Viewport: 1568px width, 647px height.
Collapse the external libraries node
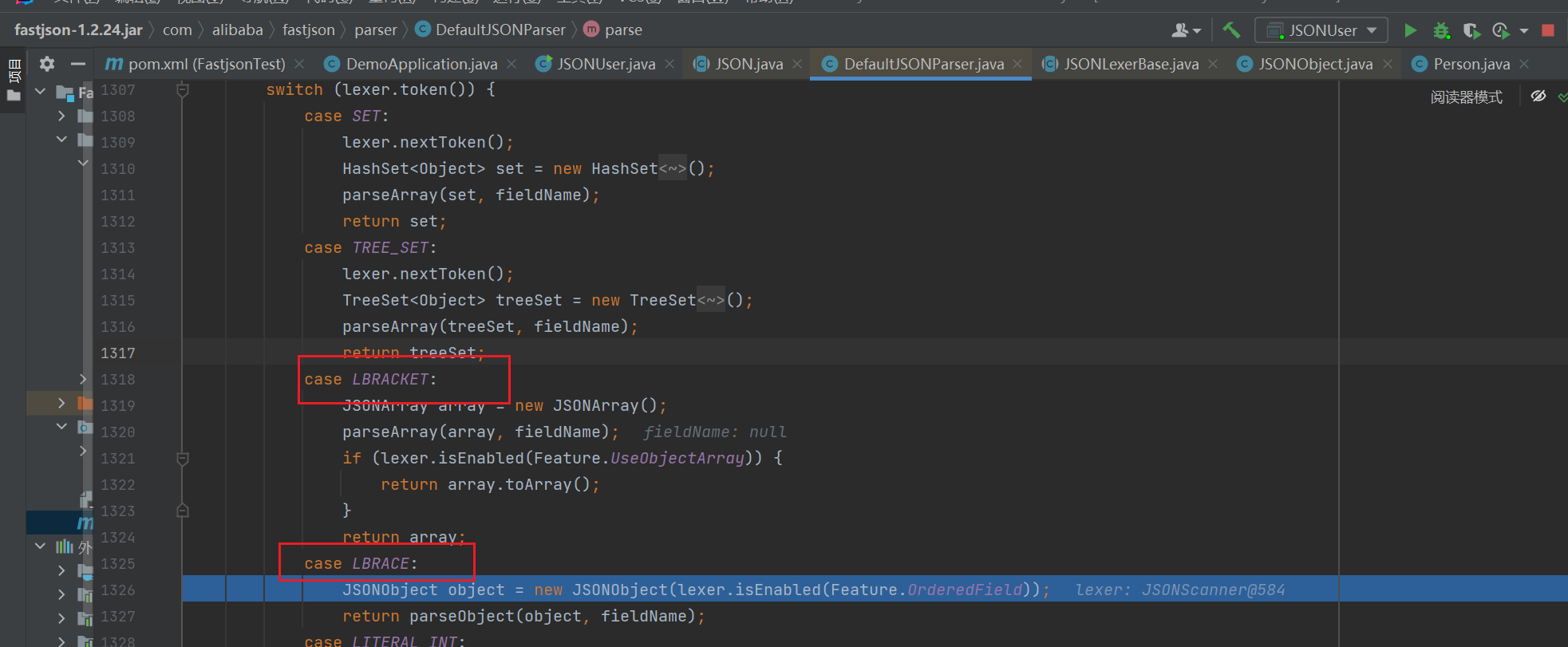coord(40,546)
